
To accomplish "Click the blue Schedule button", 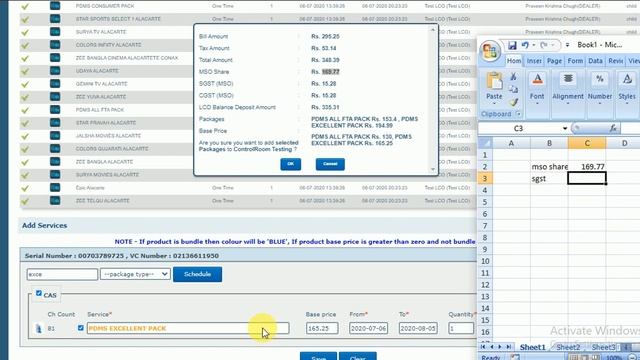I will tap(198, 274).
